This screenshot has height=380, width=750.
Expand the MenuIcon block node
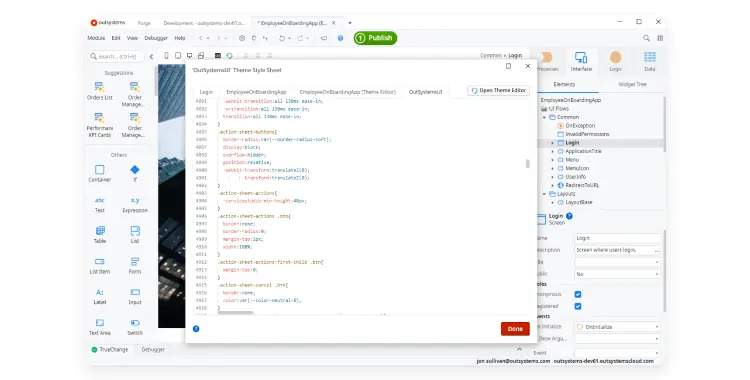[x=553, y=168]
